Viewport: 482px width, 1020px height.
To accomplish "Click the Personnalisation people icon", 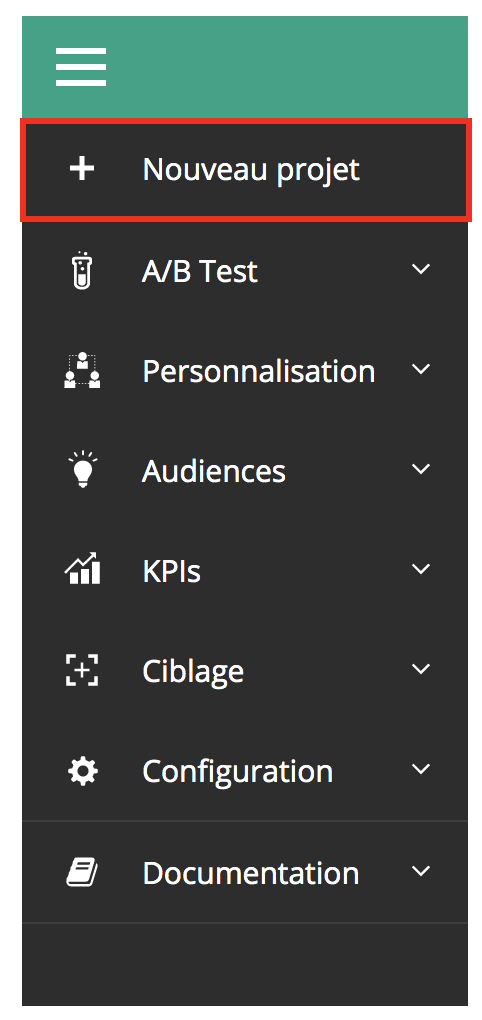I will [82, 370].
